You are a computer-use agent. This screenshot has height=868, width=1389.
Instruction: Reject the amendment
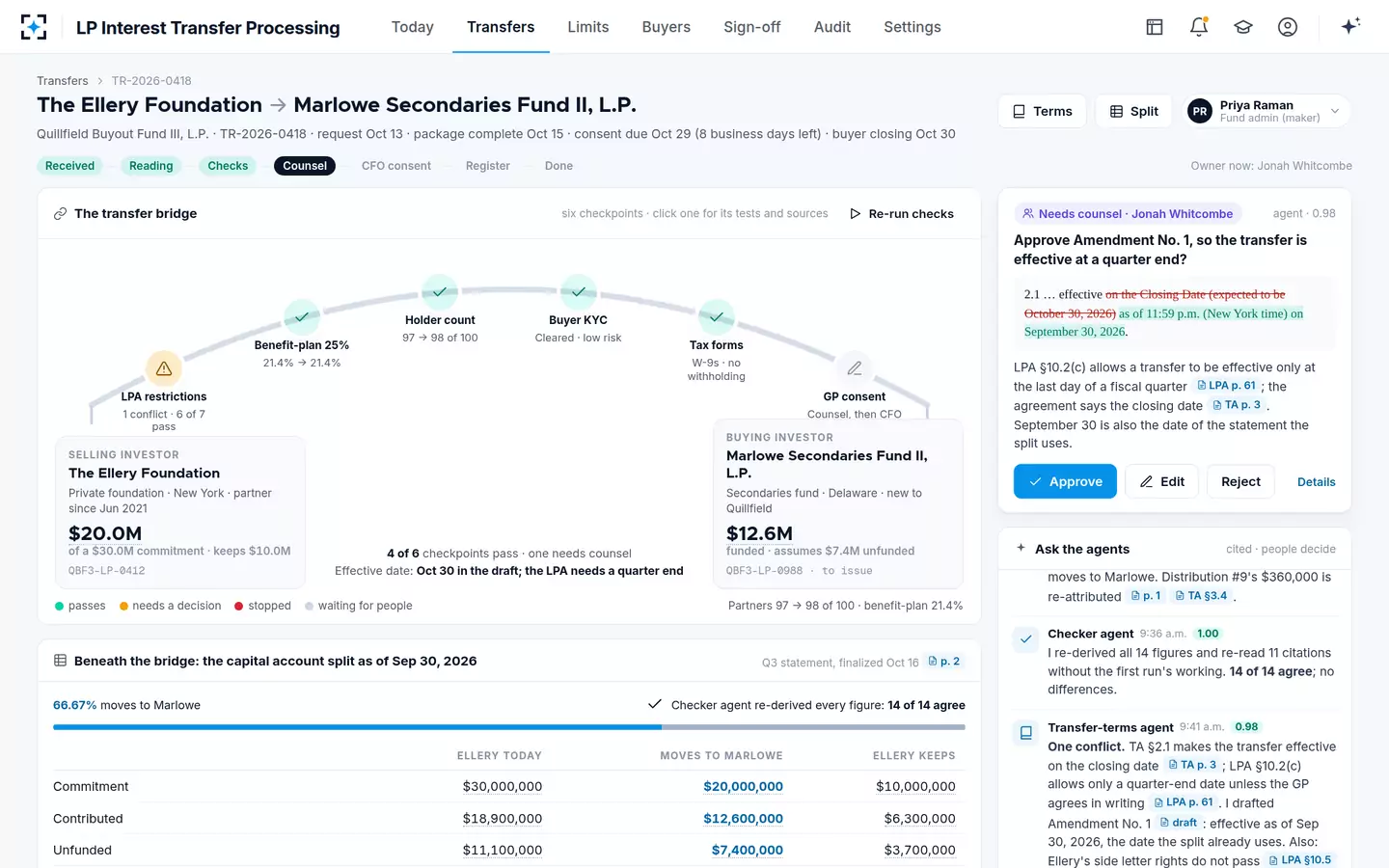(1240, 481)
